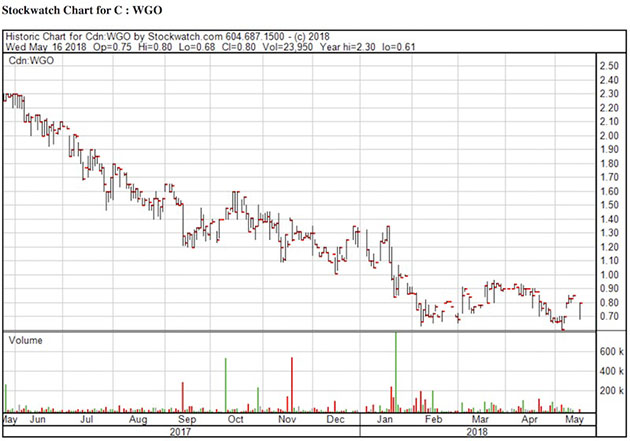Image resolution: width=630 pixels, height=441 pixels.
Task: Select the 0.70 price axis label
Action: tap(608, 317)
